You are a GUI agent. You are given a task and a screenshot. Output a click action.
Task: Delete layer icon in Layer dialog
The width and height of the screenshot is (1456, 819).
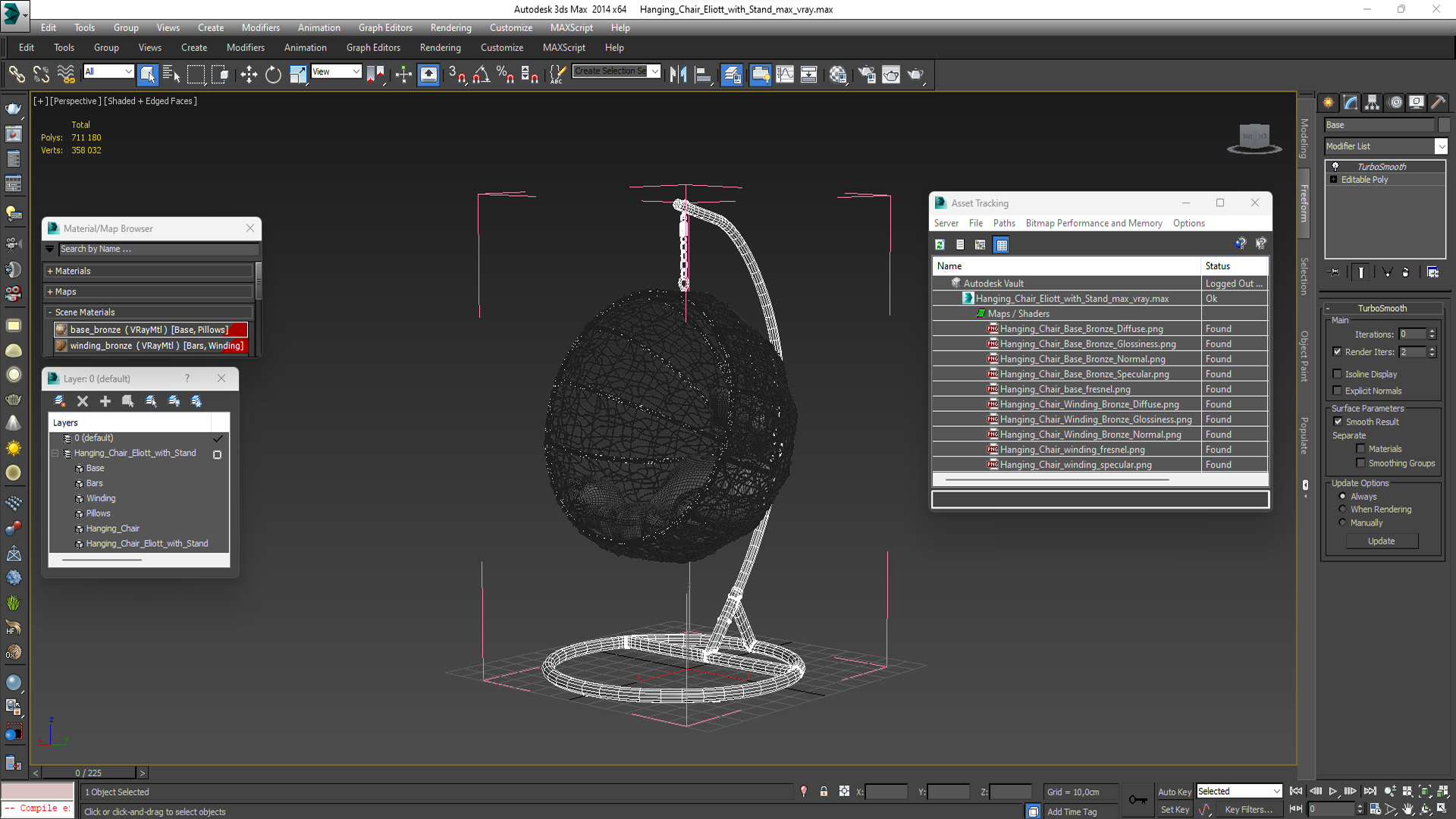[x=83, y=401]
